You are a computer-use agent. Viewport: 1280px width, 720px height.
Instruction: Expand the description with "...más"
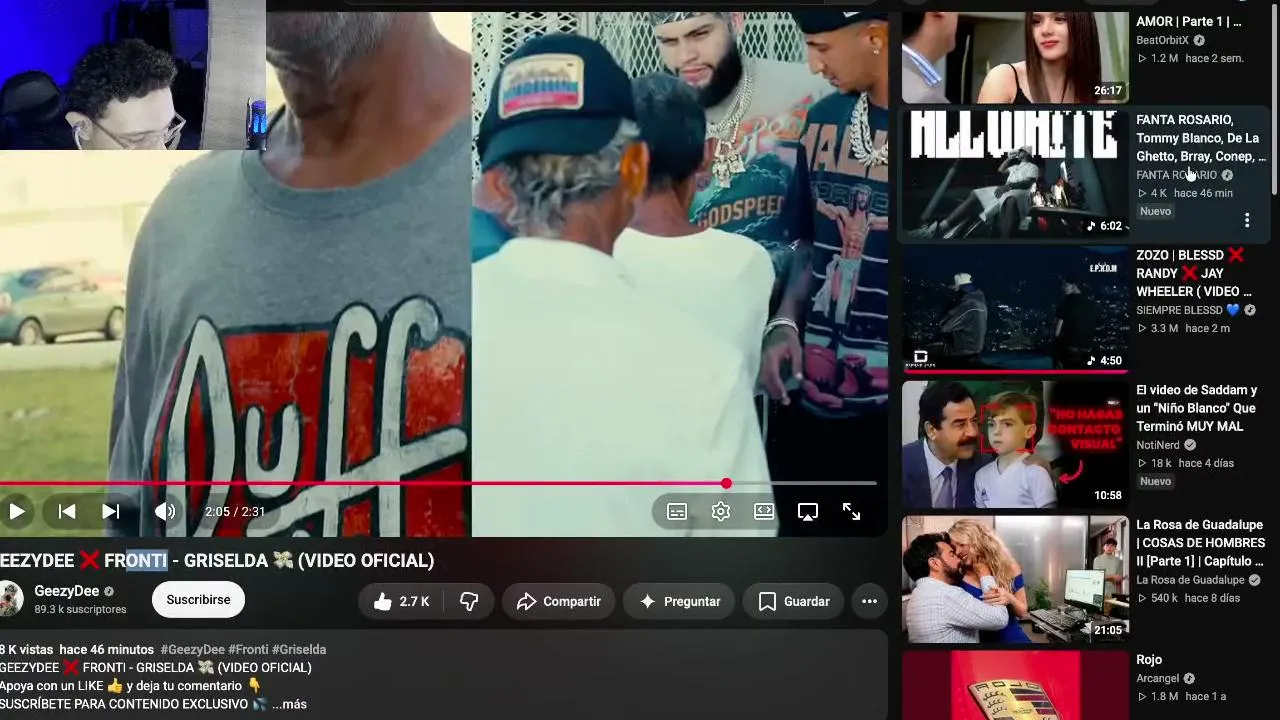pyautogui.click(x=289, y=704)
